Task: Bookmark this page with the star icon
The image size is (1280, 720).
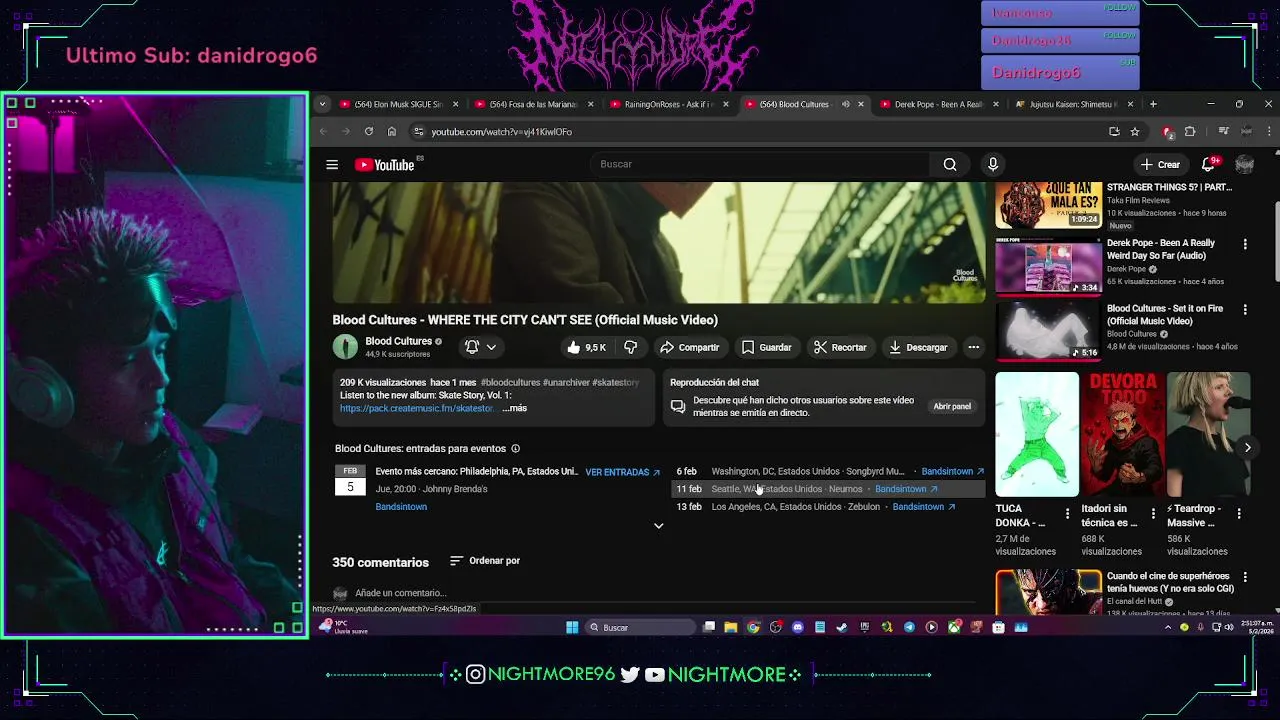Action: click(x=1135, y=131)
